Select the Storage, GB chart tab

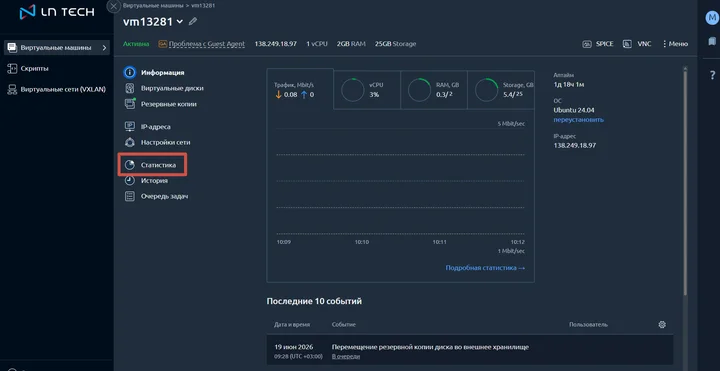coord(501,90)
